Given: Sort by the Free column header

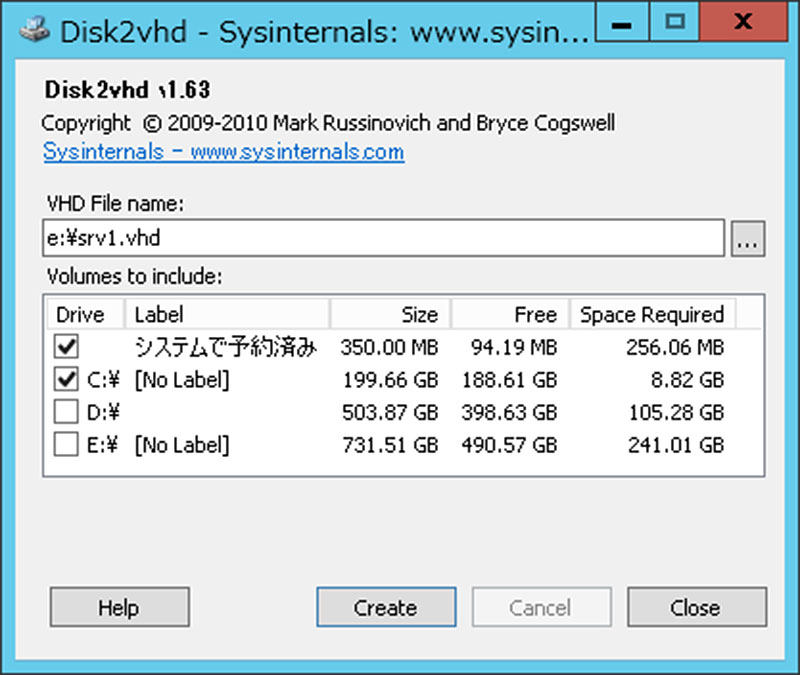Looking at the screenshot, I should click(510, 314).
